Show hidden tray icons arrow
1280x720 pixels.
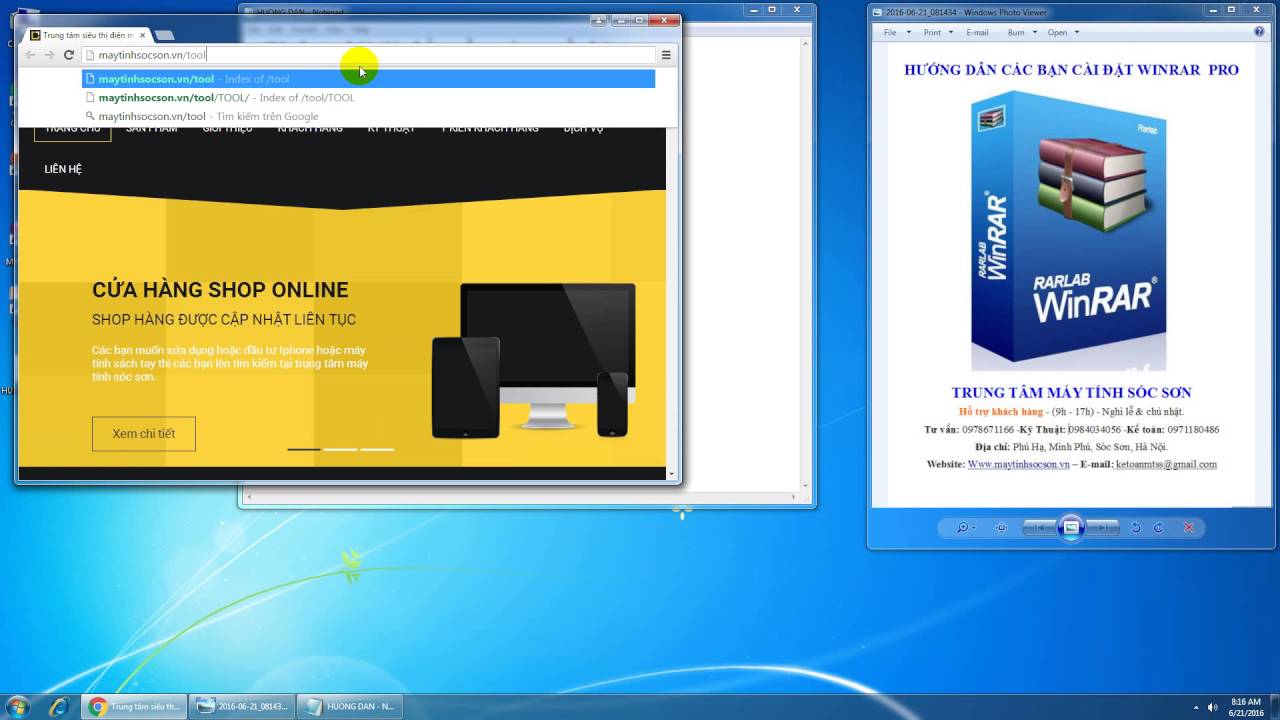1196,707
